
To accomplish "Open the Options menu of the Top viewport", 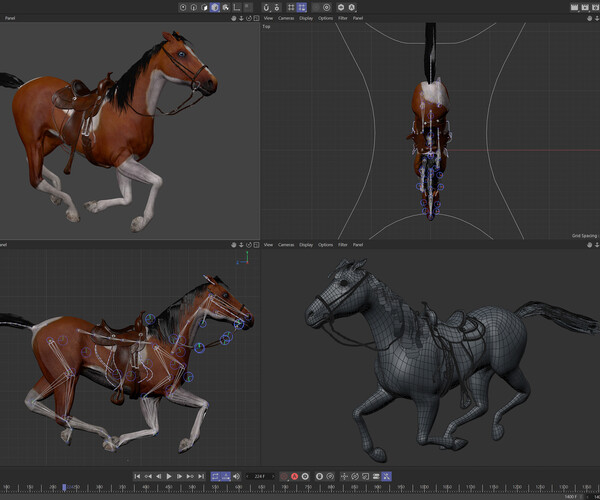I will click(x=325, y=18).
